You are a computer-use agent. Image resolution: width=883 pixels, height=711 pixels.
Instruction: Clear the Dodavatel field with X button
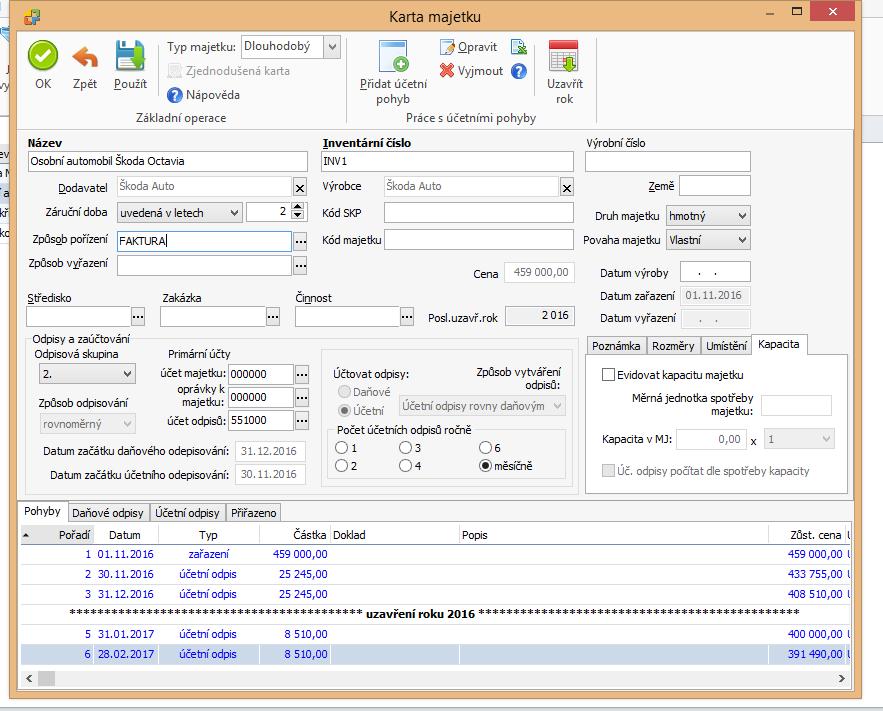click(x=300, y=188)
